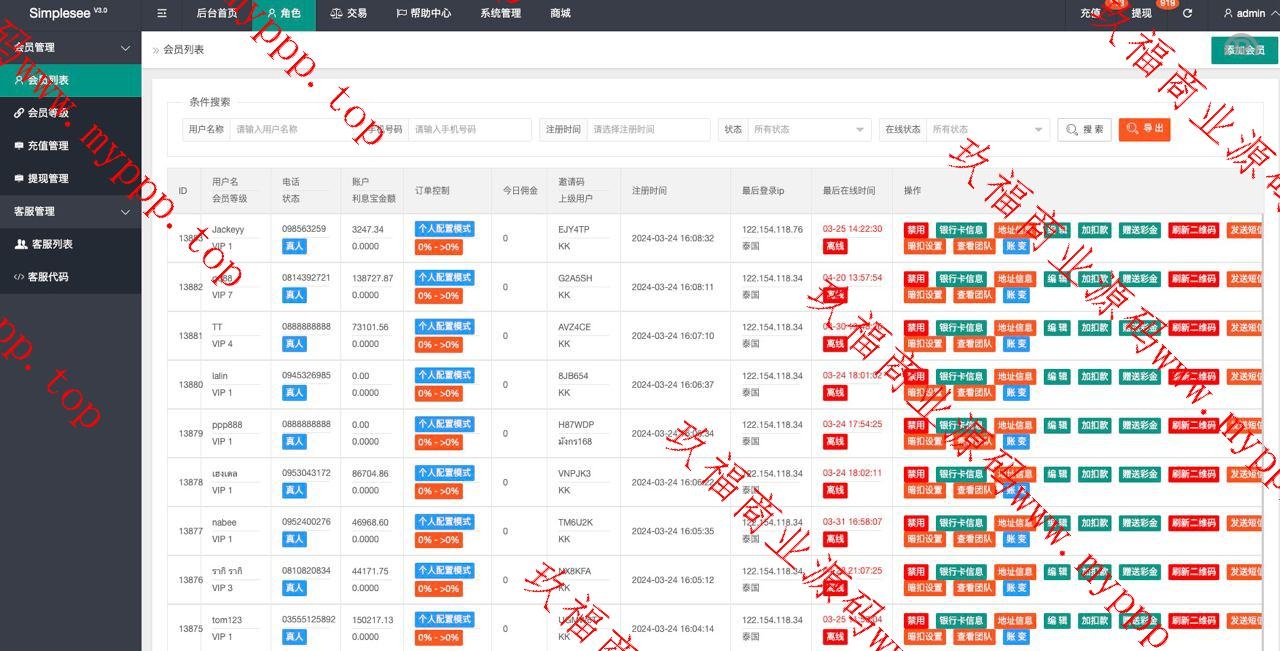1280x651 pixels.
Task: Toggle 真人 status for user TT
Action: coord(294,344)
